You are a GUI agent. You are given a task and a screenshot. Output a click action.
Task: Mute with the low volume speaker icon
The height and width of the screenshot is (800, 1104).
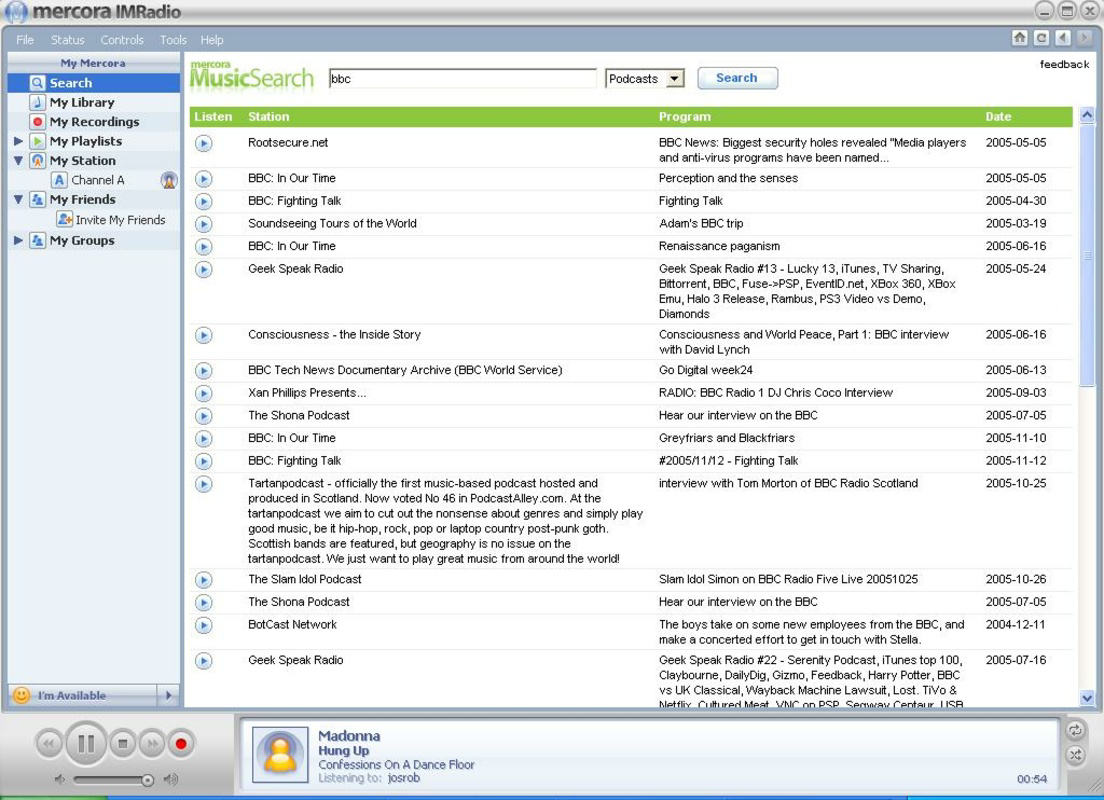click(x=61, y=779)
